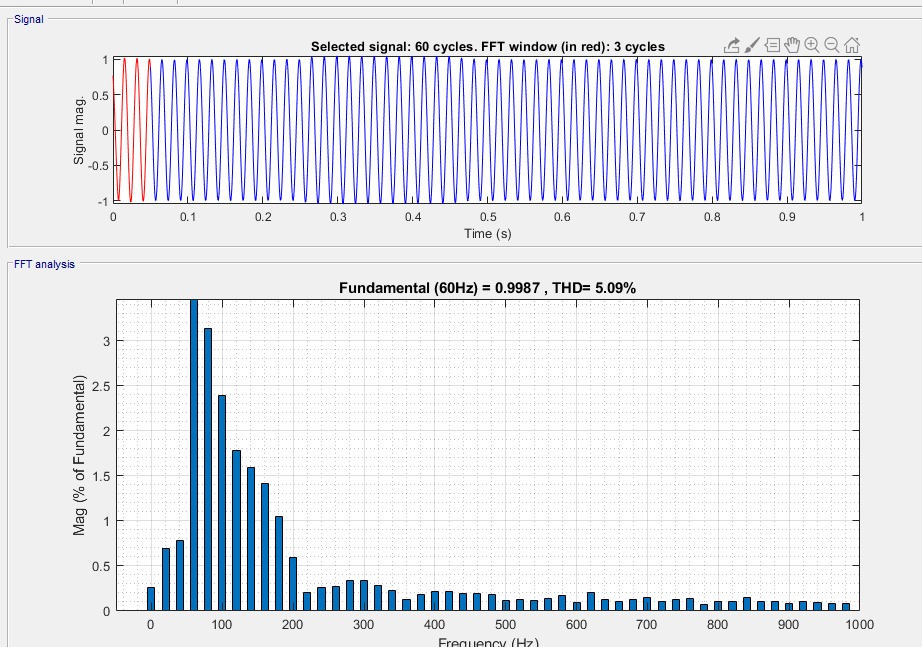Activate the brush data tool icon

pyautogui.click(x=752, y=45)
